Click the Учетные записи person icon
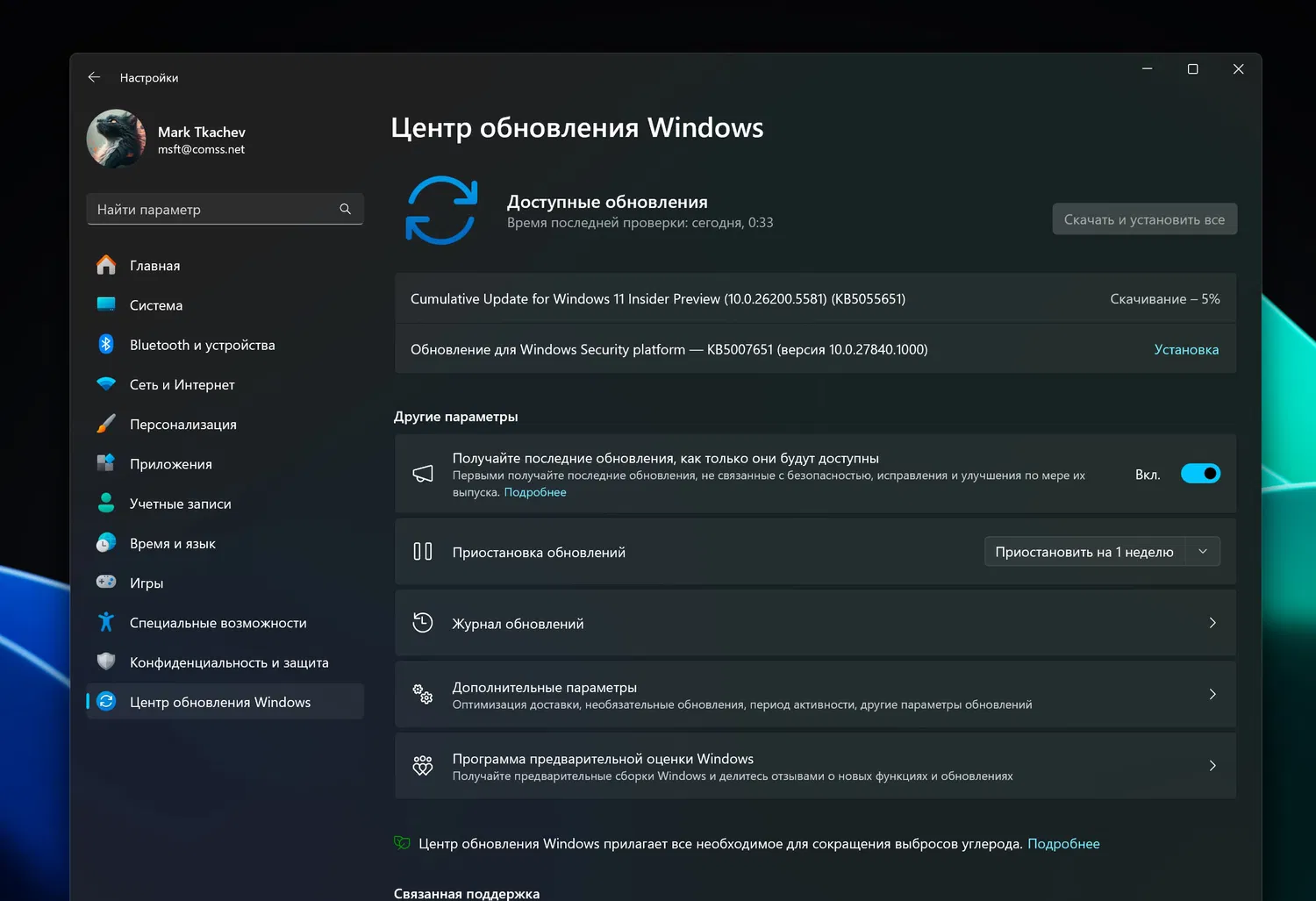The image size is (1316, 901). [x=106, y=503]
